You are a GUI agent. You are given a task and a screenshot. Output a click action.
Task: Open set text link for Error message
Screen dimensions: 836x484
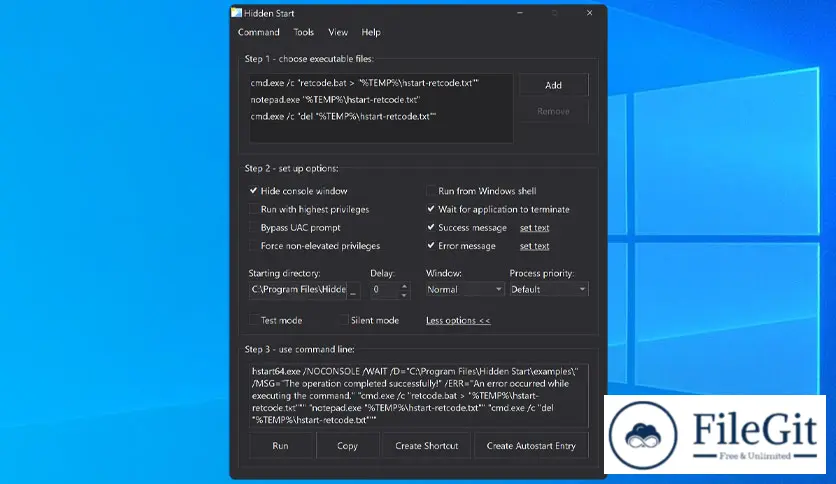535,246
